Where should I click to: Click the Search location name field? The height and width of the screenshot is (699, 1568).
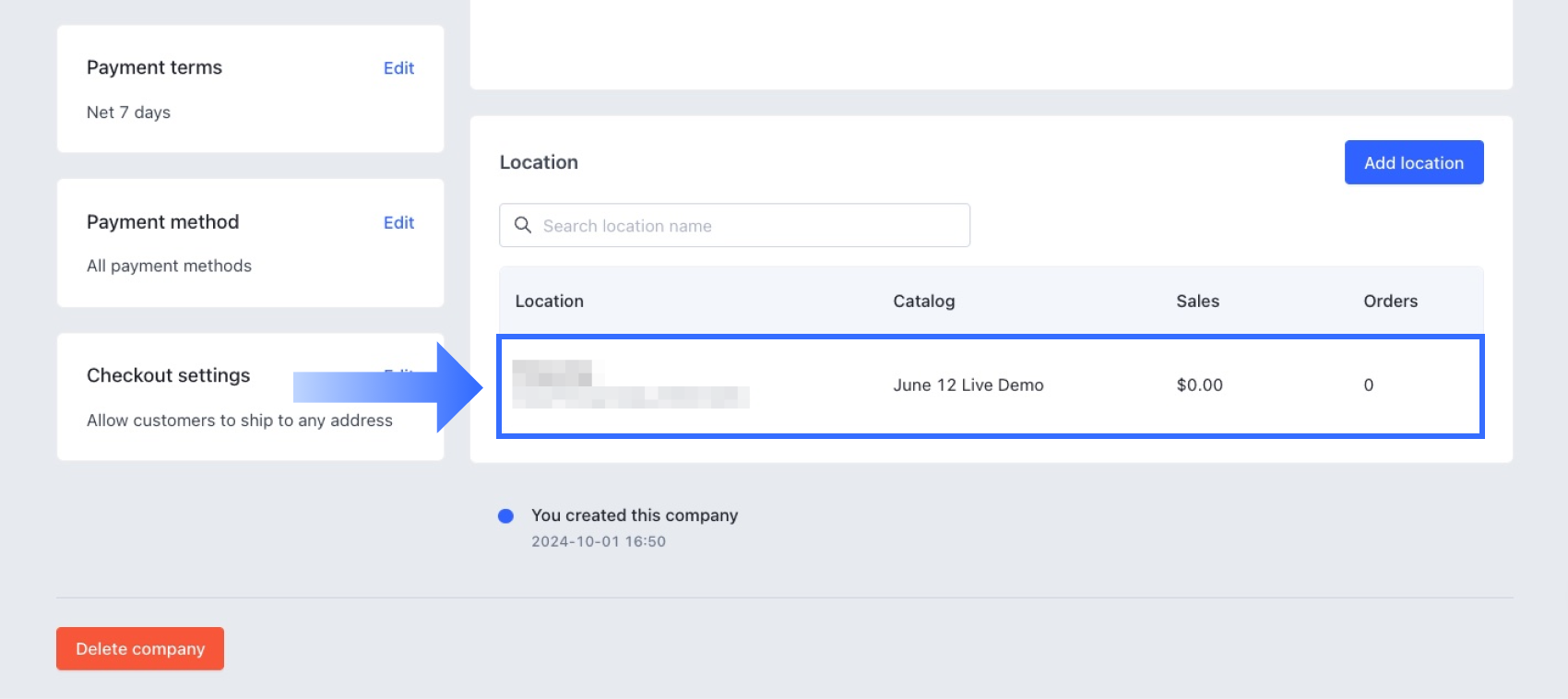(x=747, y=226)
